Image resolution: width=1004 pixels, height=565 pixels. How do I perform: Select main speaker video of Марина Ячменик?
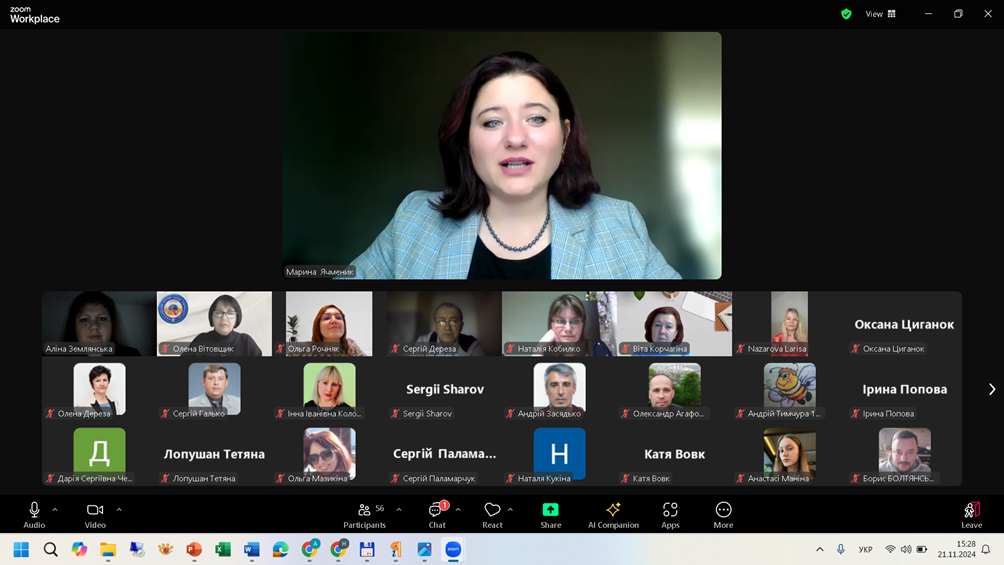(x=502, y=156)
